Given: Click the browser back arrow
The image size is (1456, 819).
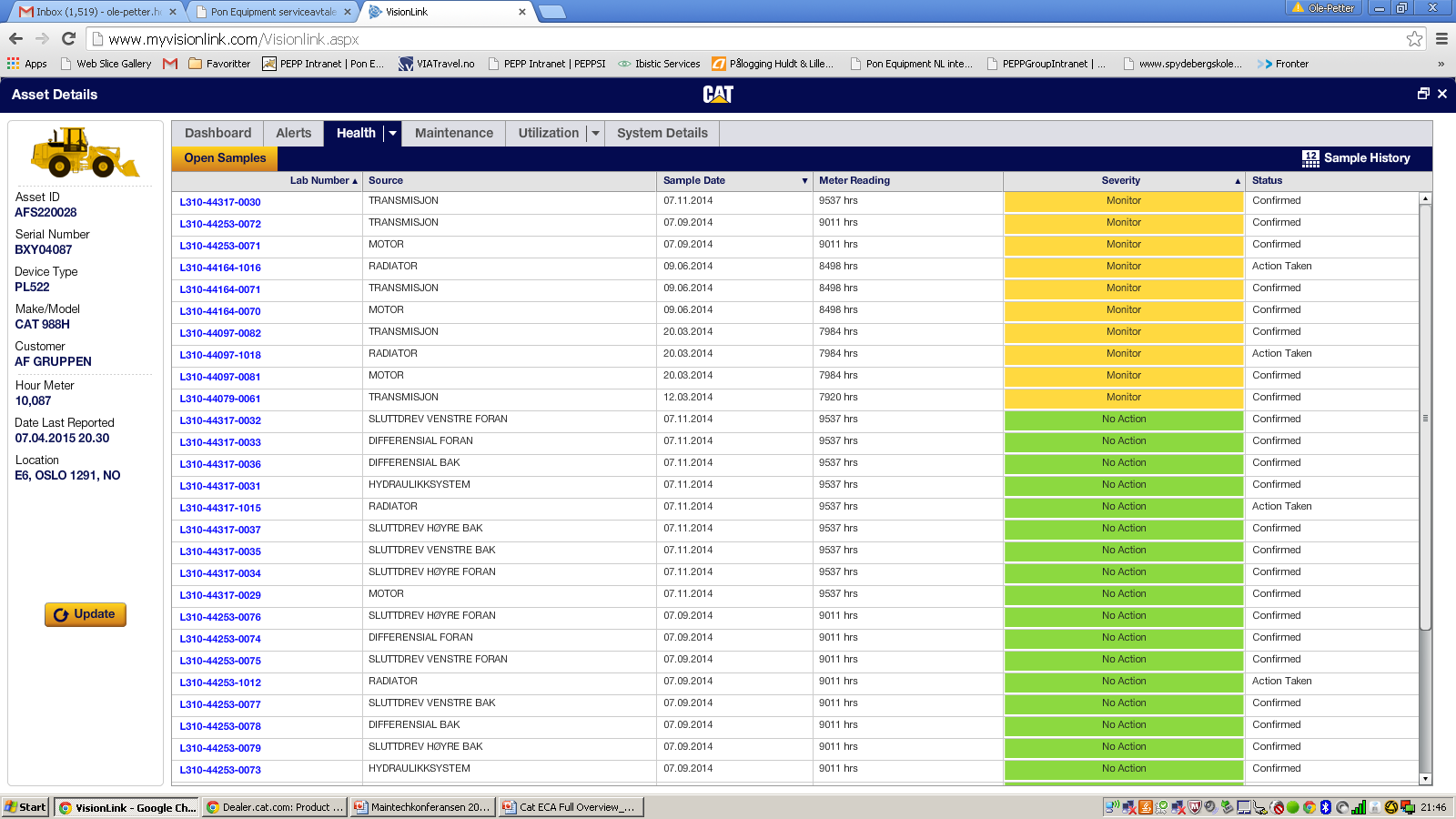Looking at the screenshot, I should pyautogui.click(x=15, y=38).
